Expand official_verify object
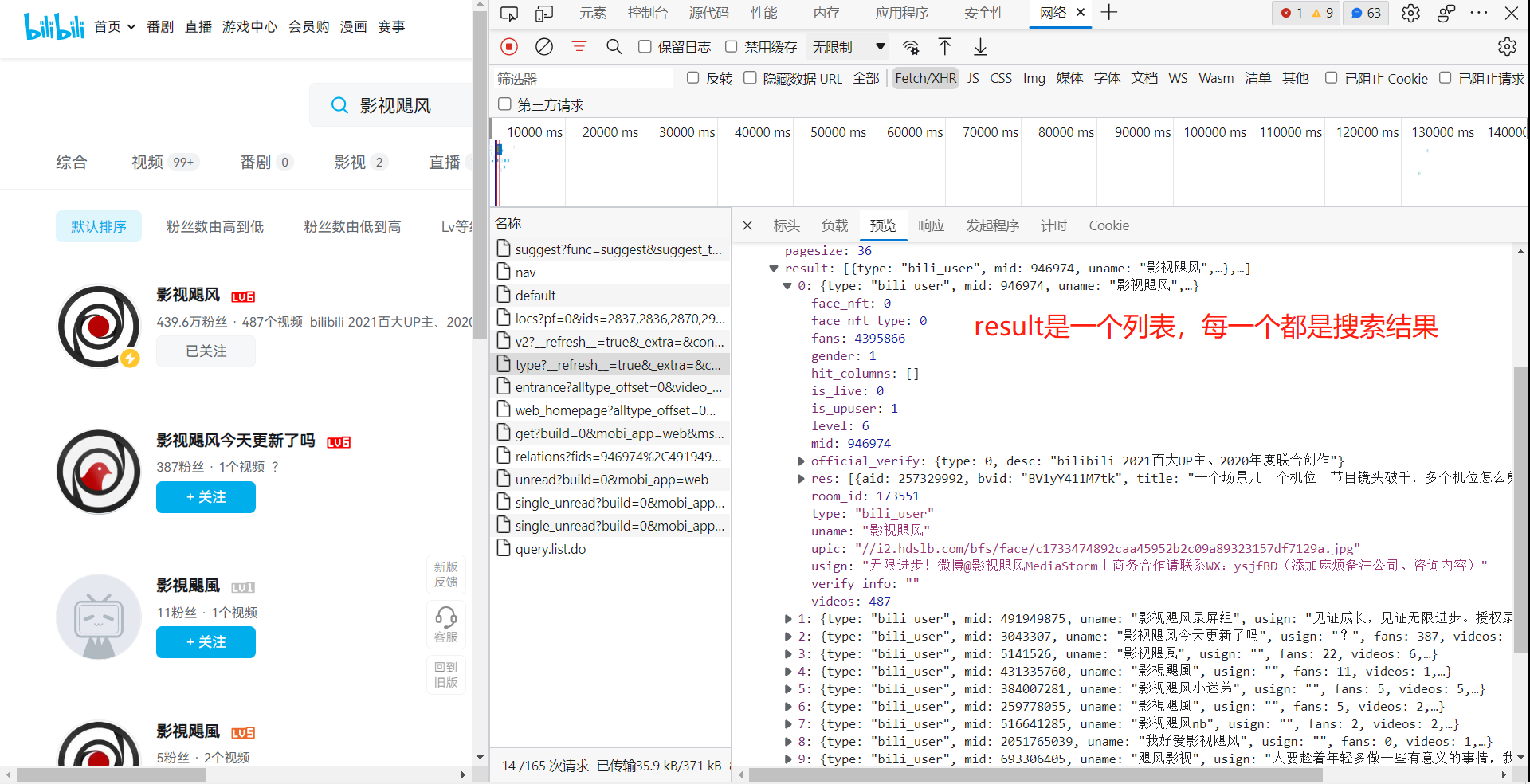1530x784 pixels. pyautogui.click(x=801, y=461)
